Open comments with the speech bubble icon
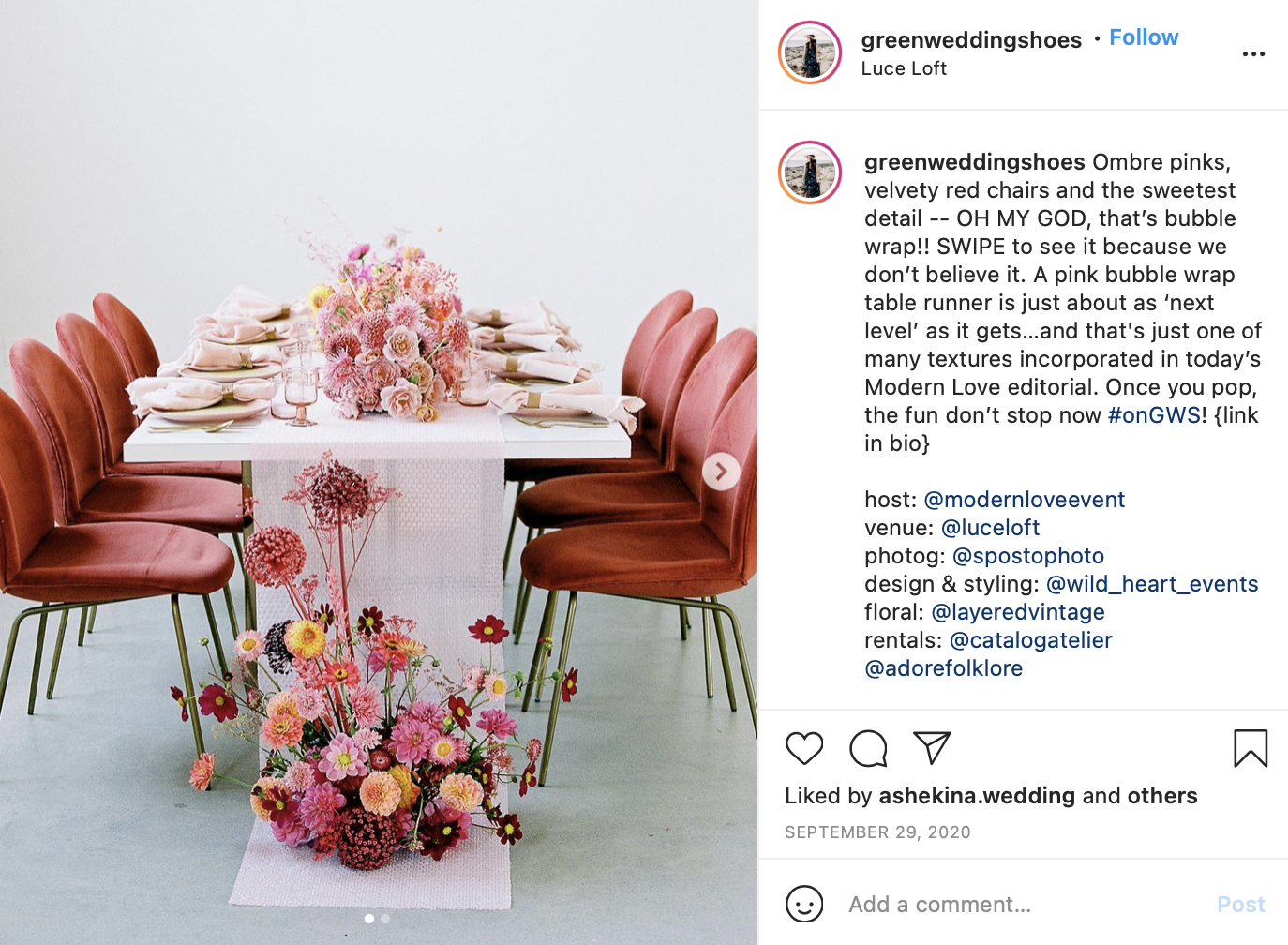This screenshot has width=1288, height=945. coord(868,748)
